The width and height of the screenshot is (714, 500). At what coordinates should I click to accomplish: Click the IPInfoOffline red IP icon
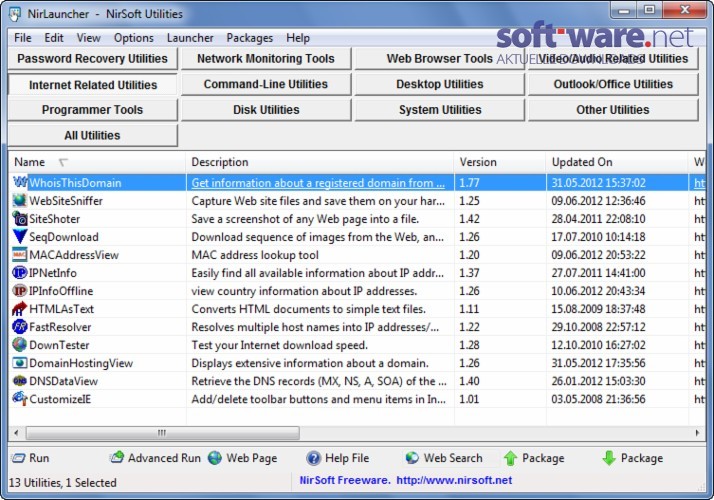20,291
